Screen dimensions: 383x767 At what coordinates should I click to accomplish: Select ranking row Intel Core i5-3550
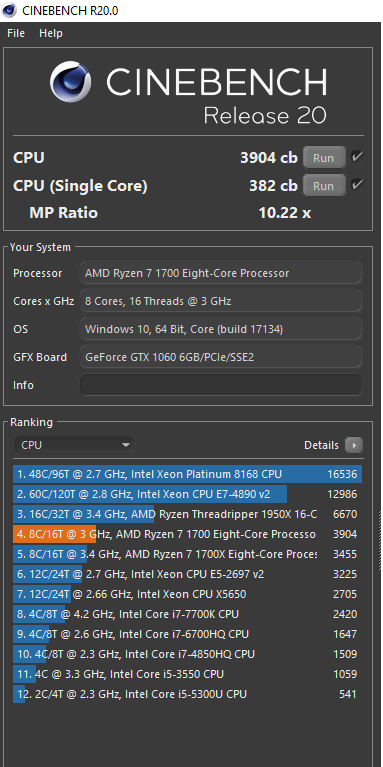point(187,674)
